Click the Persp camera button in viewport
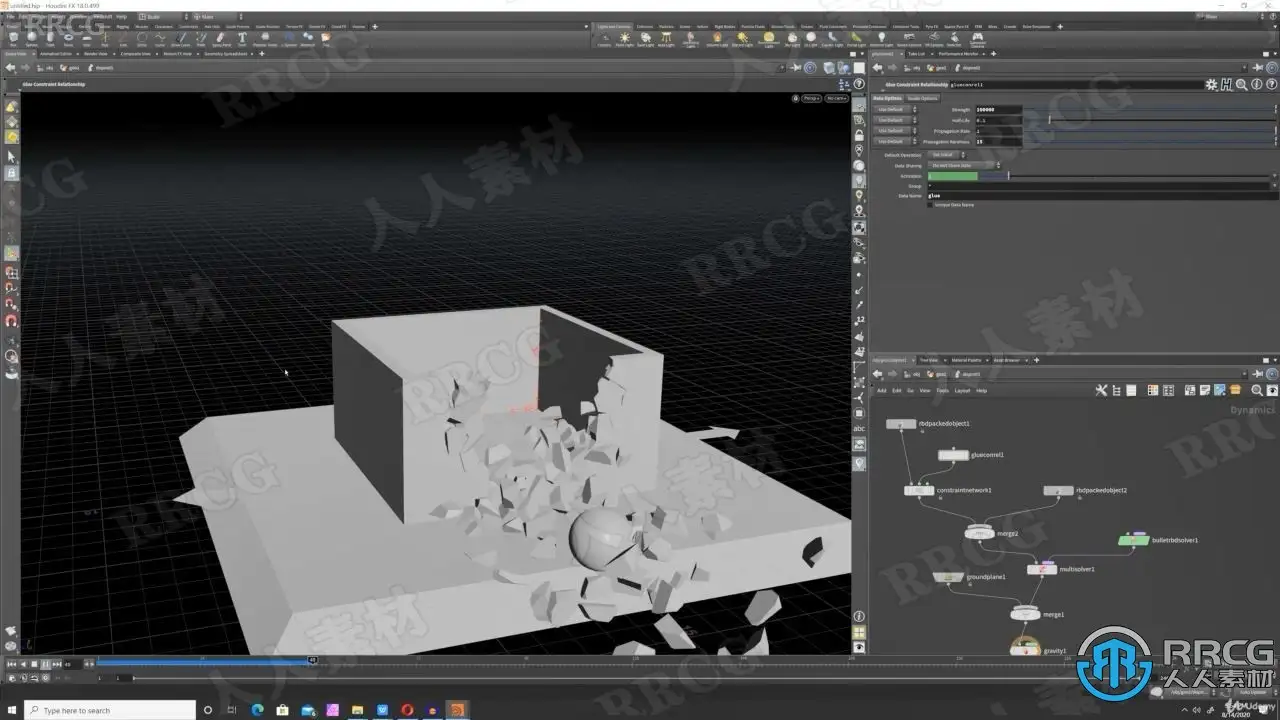1280x720 pixels. pyautogui.click(x=811, y=98)
